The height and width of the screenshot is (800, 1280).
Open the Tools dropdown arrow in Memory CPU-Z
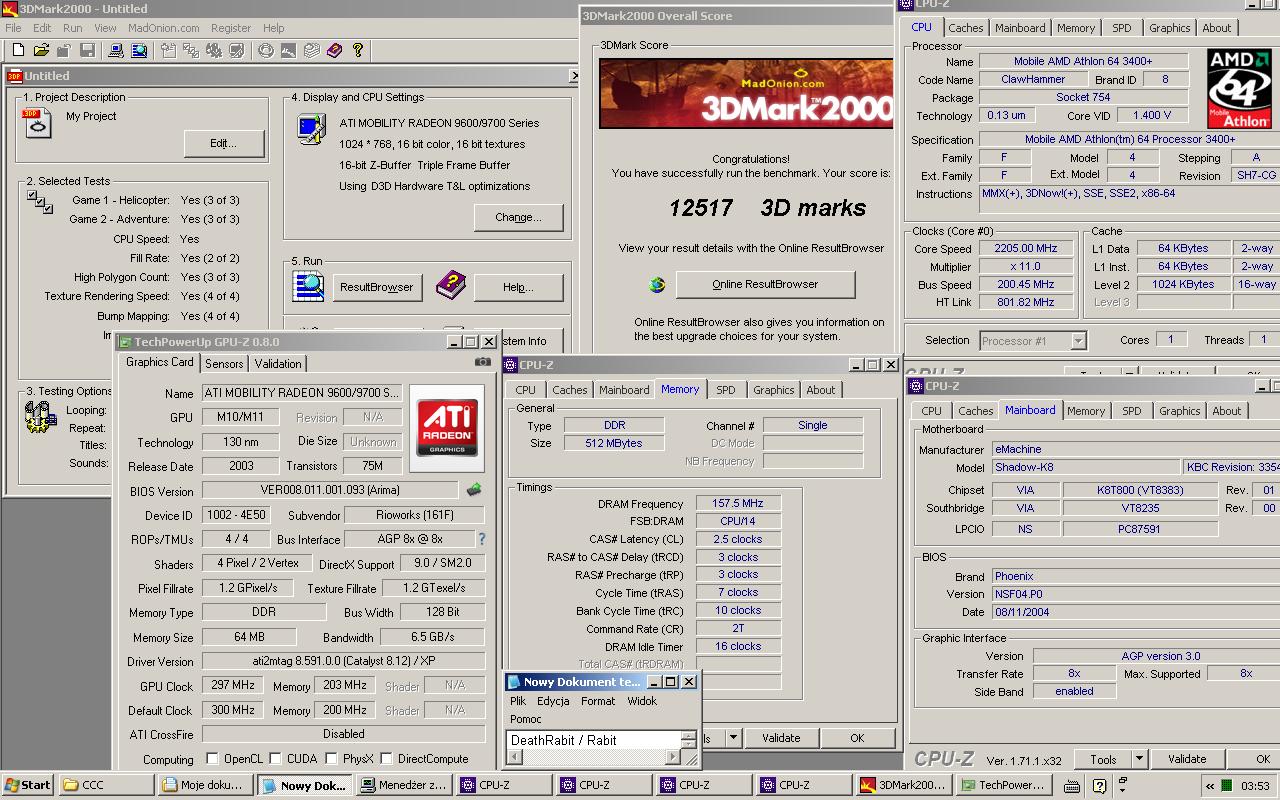coord(733,738)
